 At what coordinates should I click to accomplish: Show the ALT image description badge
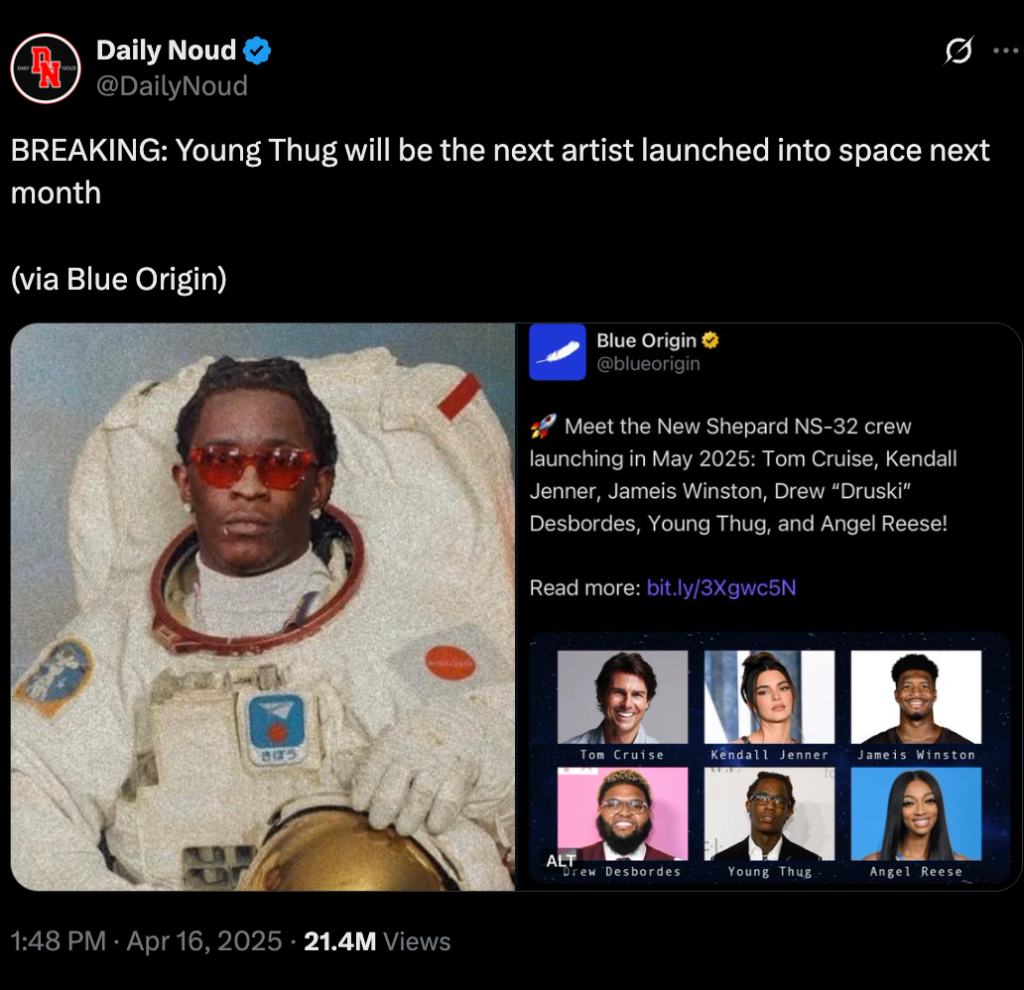561,860
